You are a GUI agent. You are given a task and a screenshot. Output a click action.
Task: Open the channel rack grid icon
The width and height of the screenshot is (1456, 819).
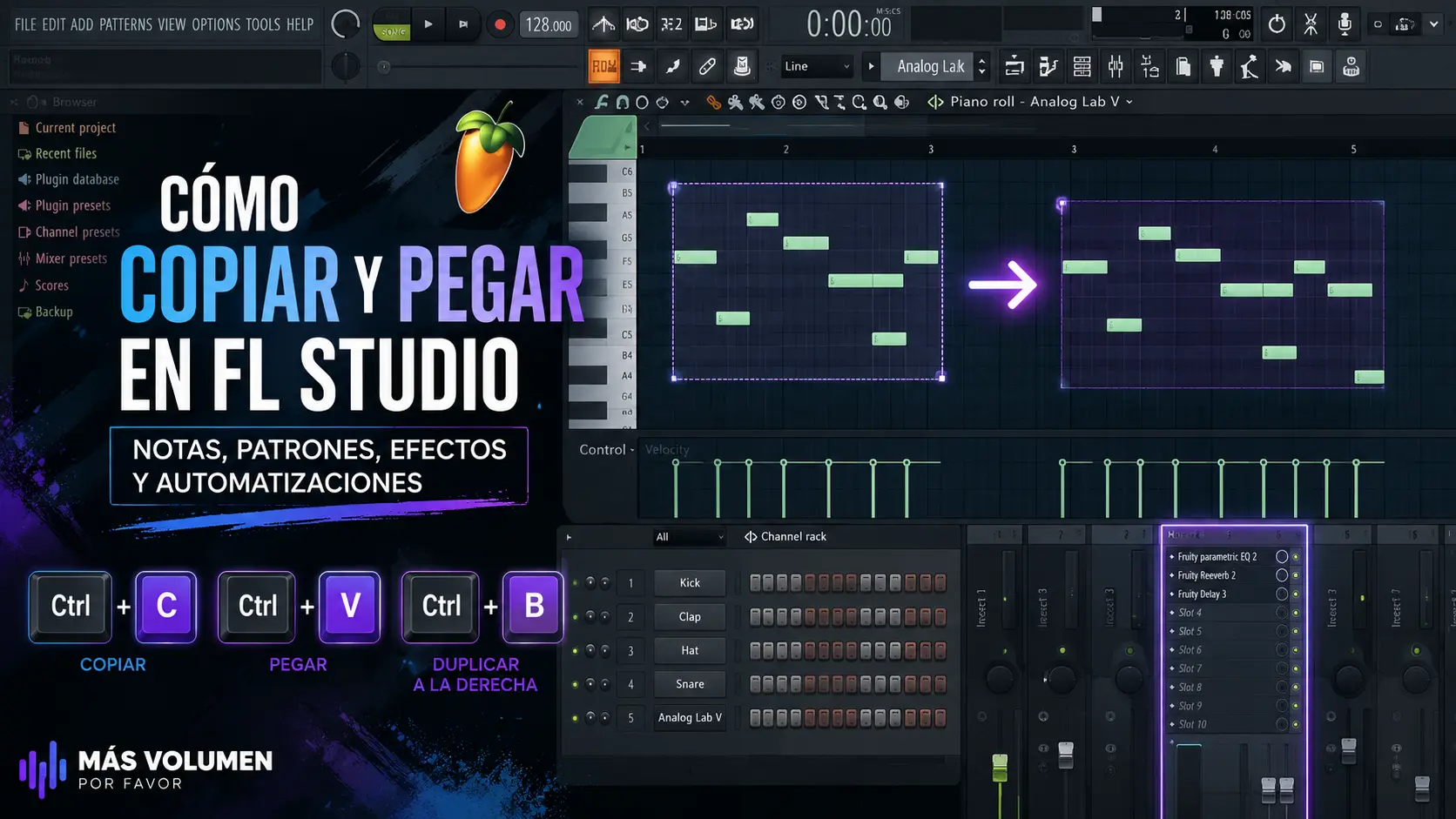[1082, 66]
